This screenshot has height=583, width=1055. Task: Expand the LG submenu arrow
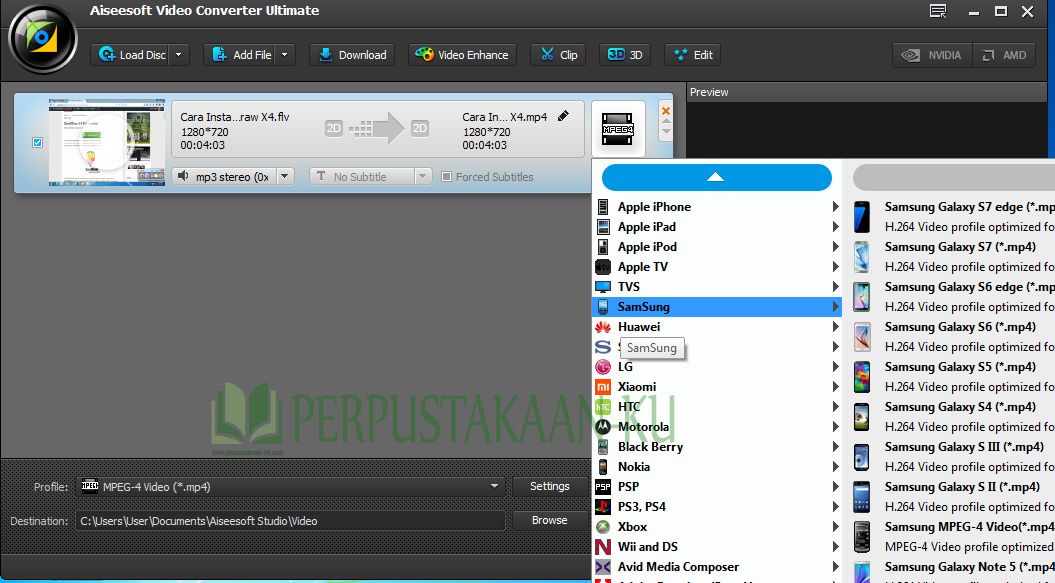click(835, 367)
